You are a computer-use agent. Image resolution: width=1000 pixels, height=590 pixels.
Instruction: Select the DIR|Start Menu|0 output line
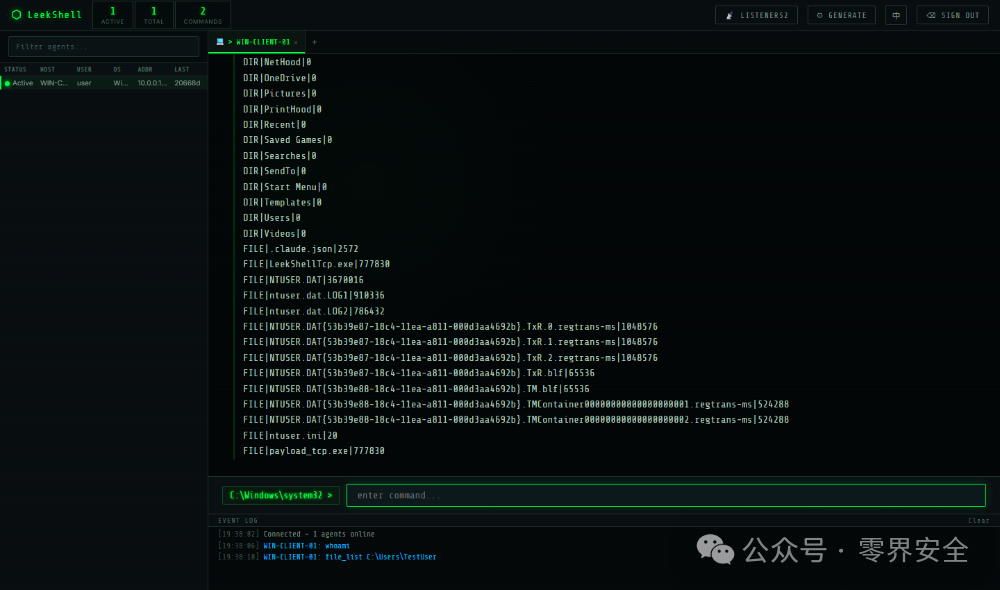coord(285,187)
